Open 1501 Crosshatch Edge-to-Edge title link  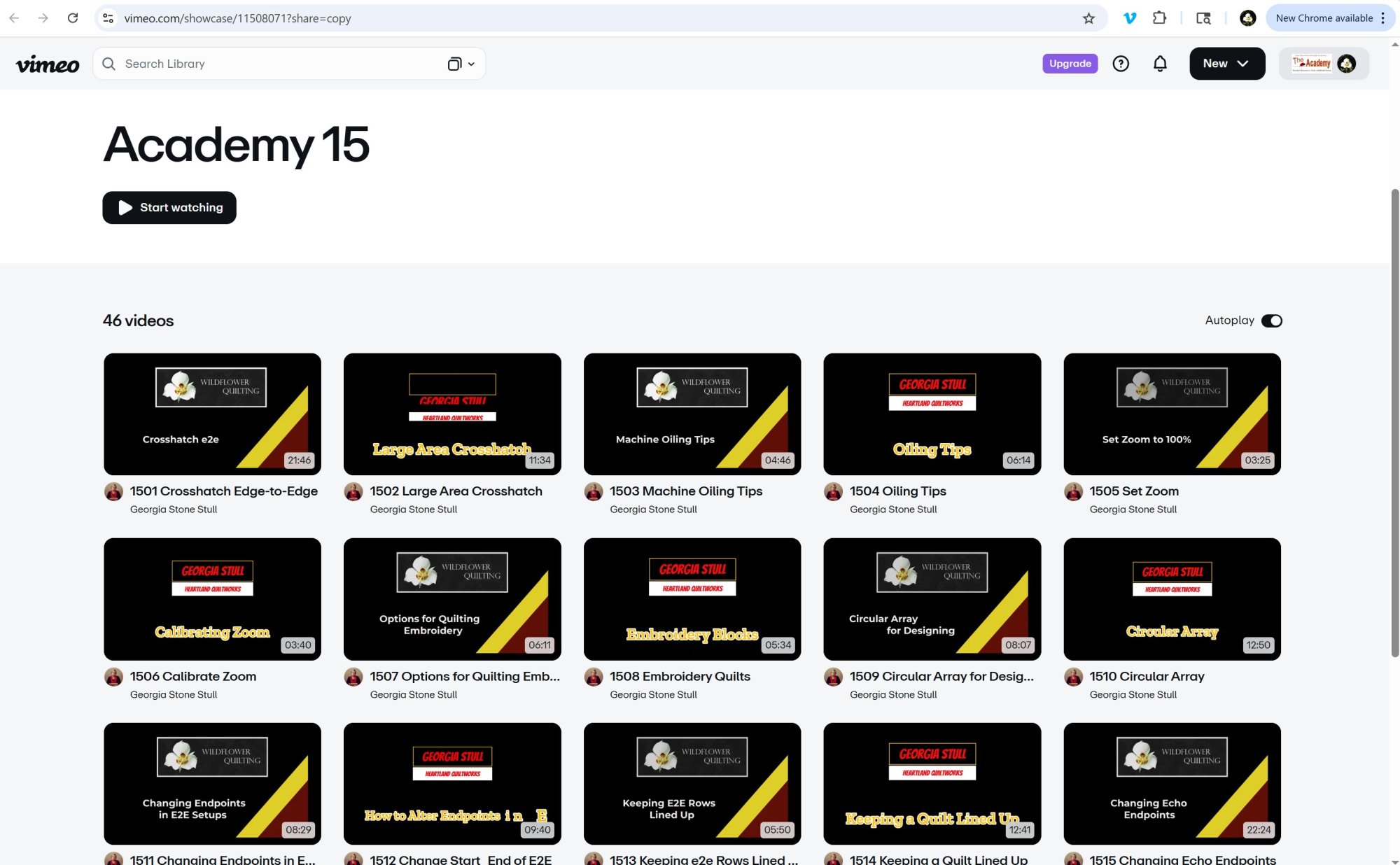[224, 491]
